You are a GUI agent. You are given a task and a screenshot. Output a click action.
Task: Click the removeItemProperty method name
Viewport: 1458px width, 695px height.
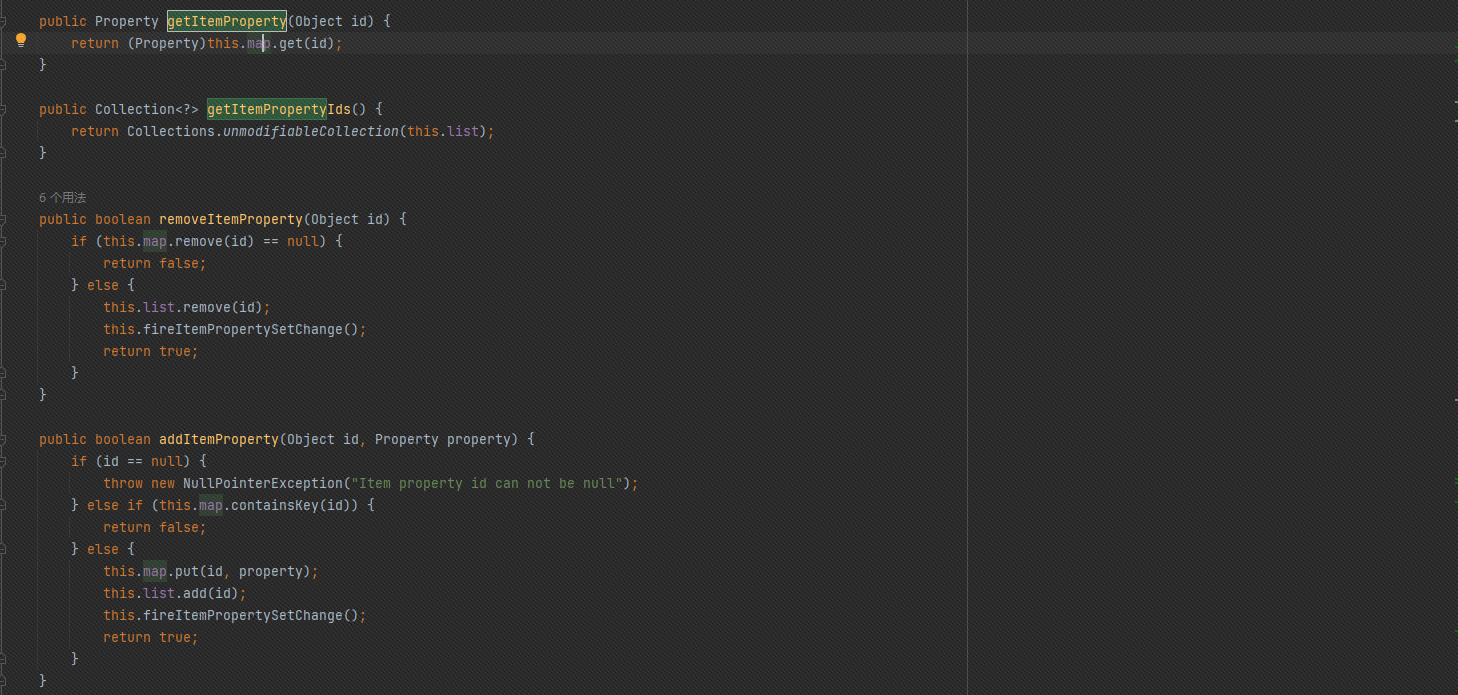point(231,219)
